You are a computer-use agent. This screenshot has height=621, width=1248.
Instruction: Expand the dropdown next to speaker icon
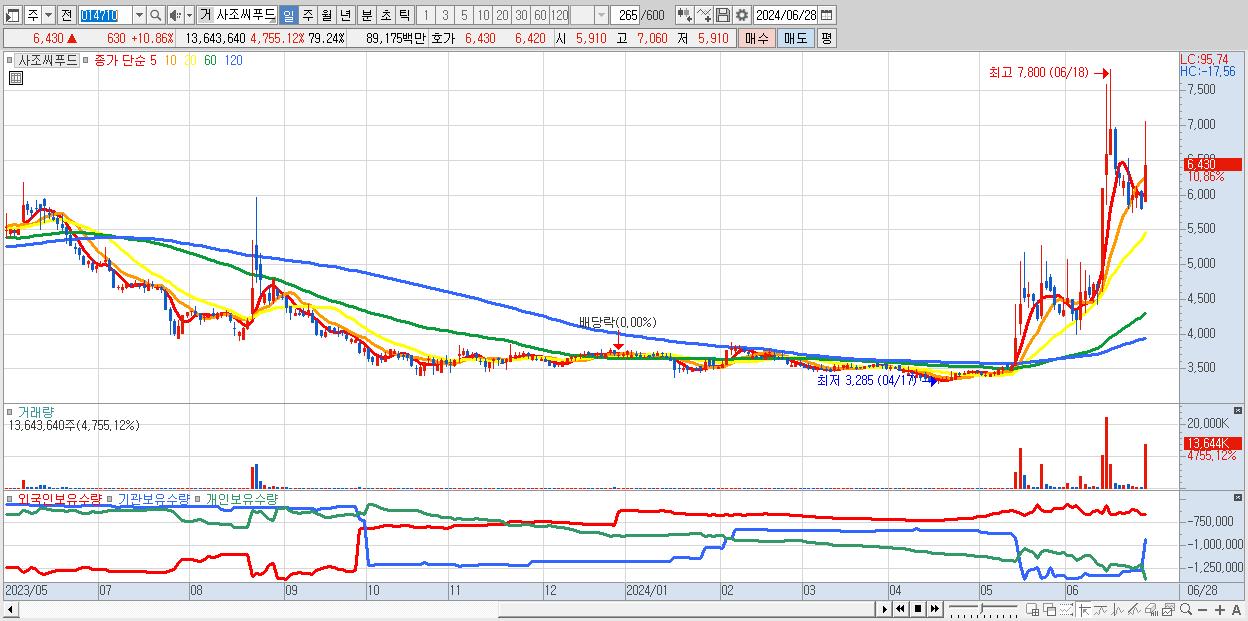coord(189,15)
